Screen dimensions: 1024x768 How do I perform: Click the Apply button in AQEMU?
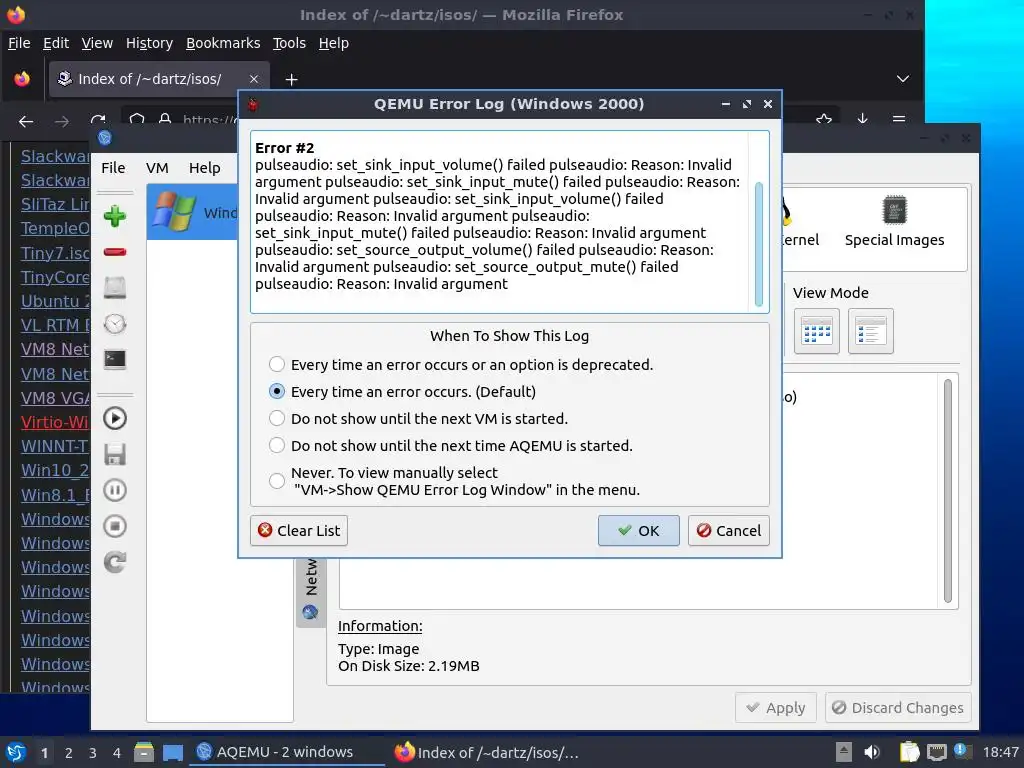776,708
